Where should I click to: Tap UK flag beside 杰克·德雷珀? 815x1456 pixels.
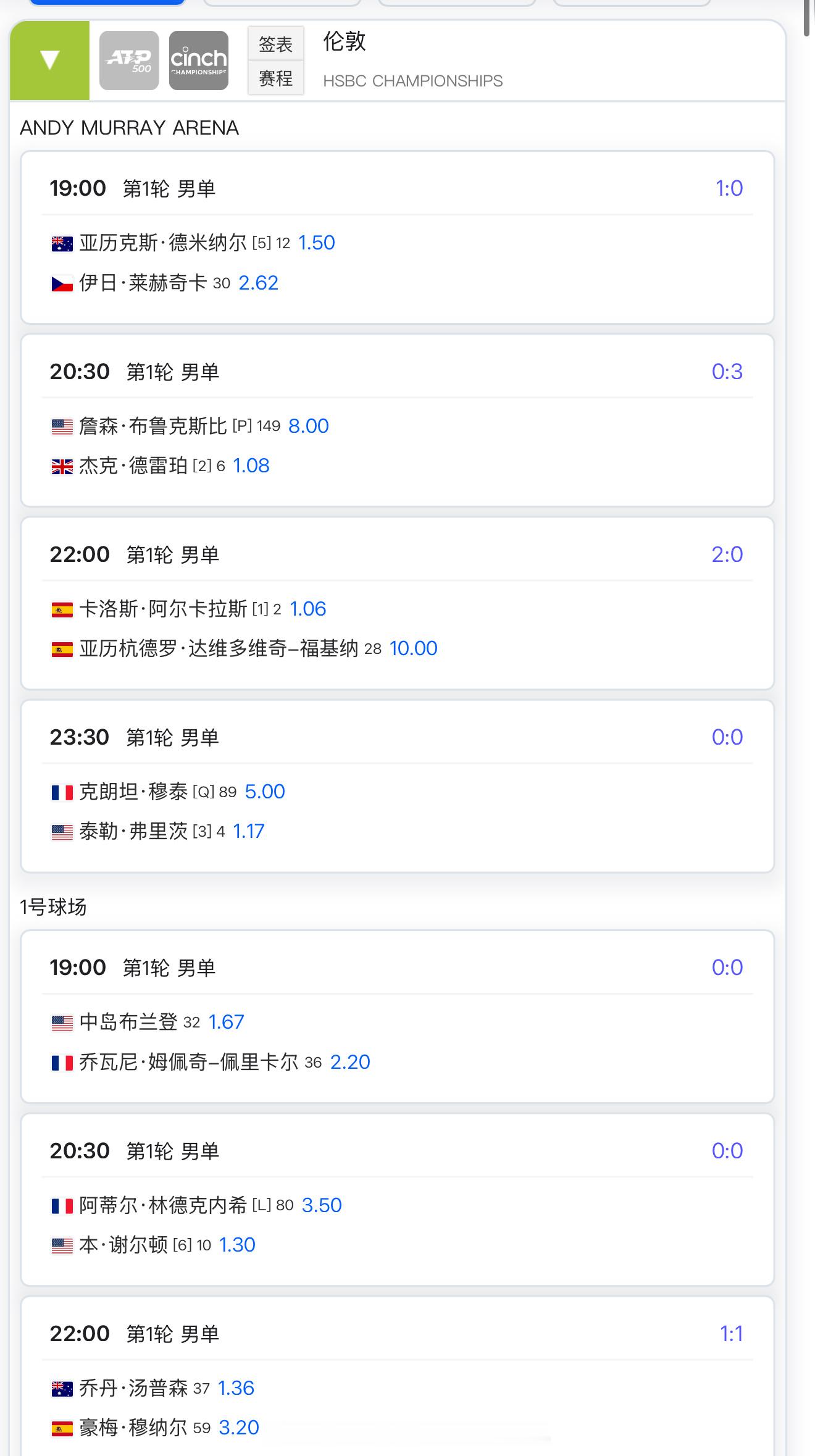[62, 467]
